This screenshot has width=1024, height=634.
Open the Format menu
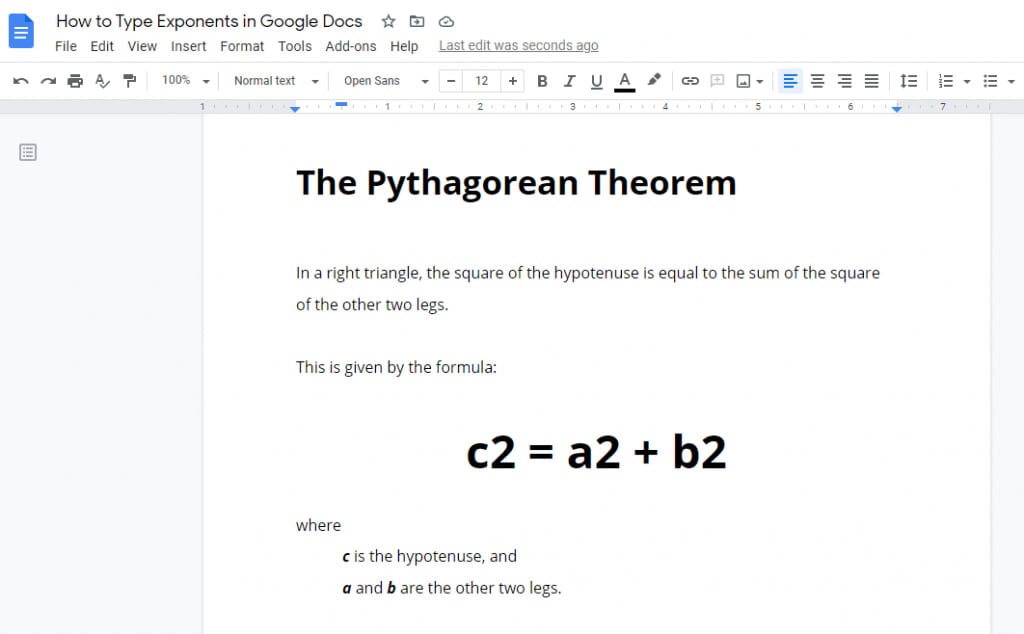click(242, 46)
